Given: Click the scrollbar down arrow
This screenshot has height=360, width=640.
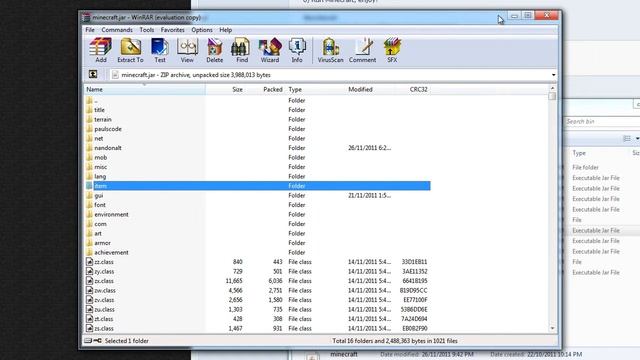Looking at the screenshot, I should pos(552,328).
